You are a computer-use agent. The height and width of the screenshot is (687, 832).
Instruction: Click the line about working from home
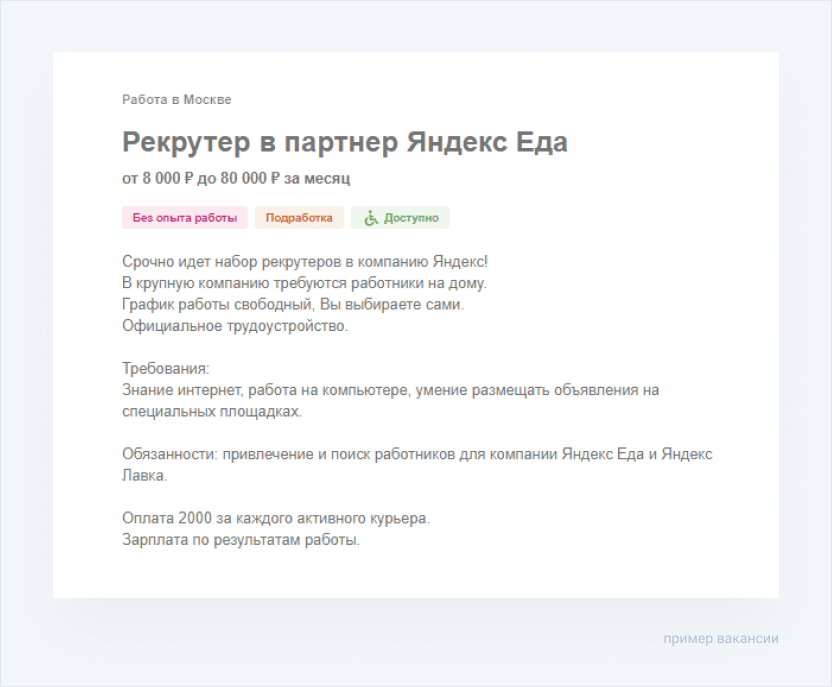tap(304, 283)
